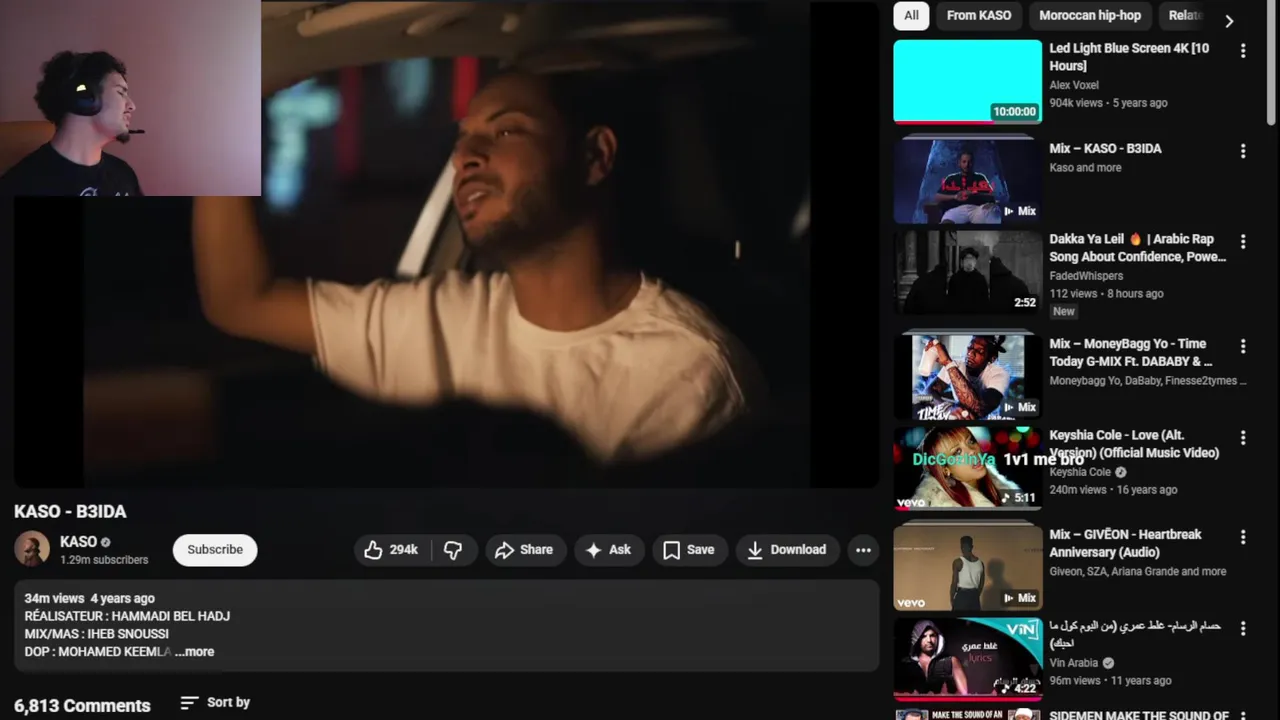Open menu for Led Light Blue Screen video
Screen dimensions: 1280x720
click(x=1243, y=50)
